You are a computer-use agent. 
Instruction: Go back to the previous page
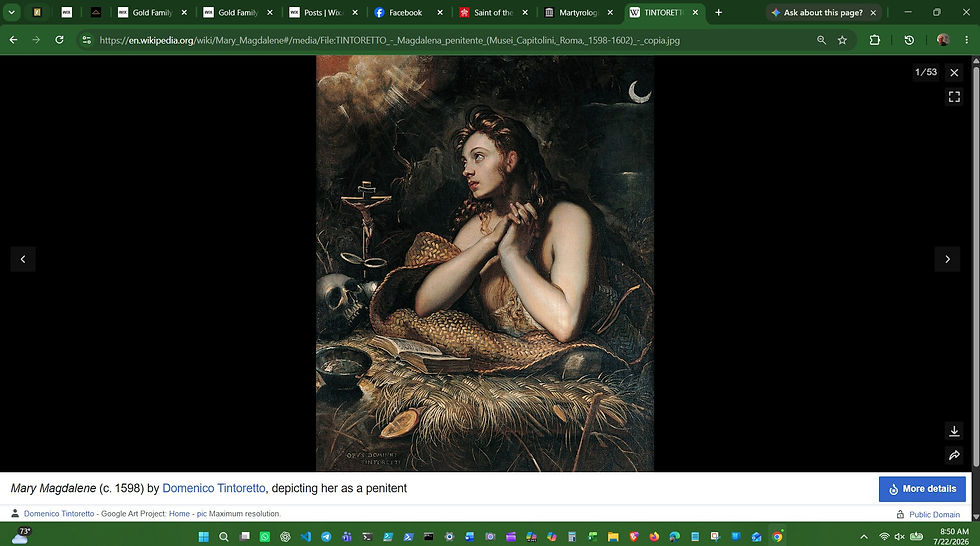click(13, 40)
